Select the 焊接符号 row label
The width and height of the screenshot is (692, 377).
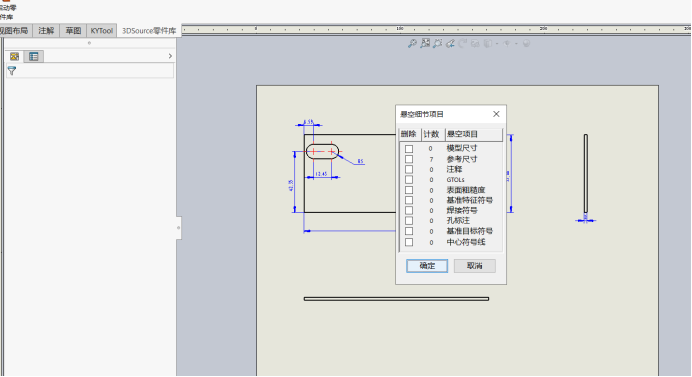[x=462, y=211]
